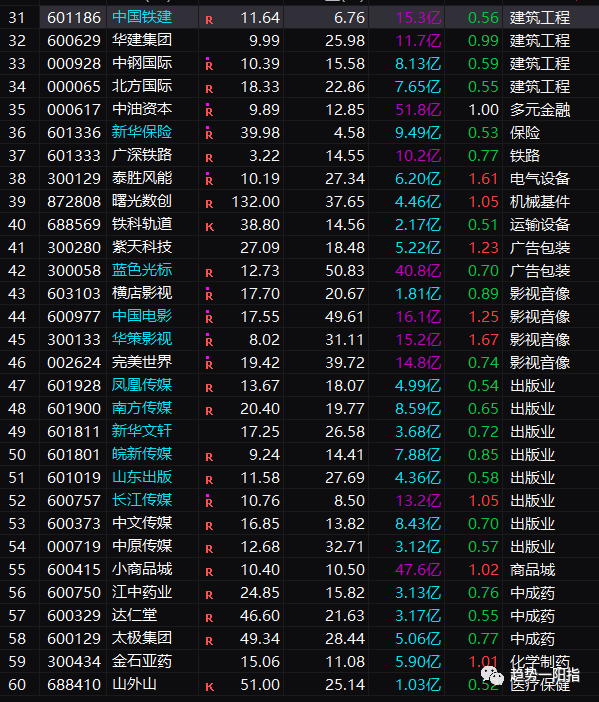Click the R marker in 中钢国际 row

click(209, 64)
